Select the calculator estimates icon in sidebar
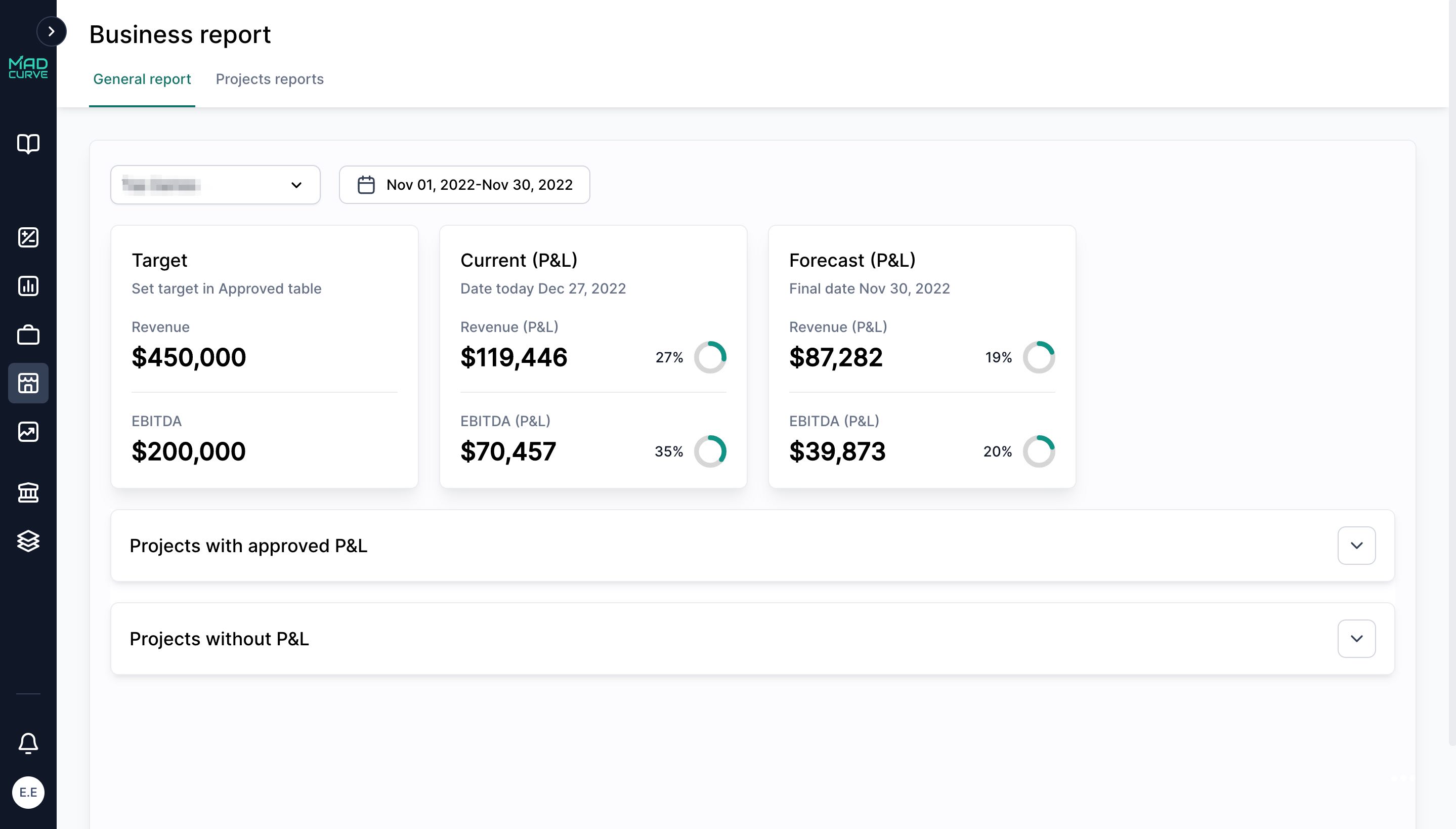Viewport: 1456px width, 829px height. [x=28, y=237]
